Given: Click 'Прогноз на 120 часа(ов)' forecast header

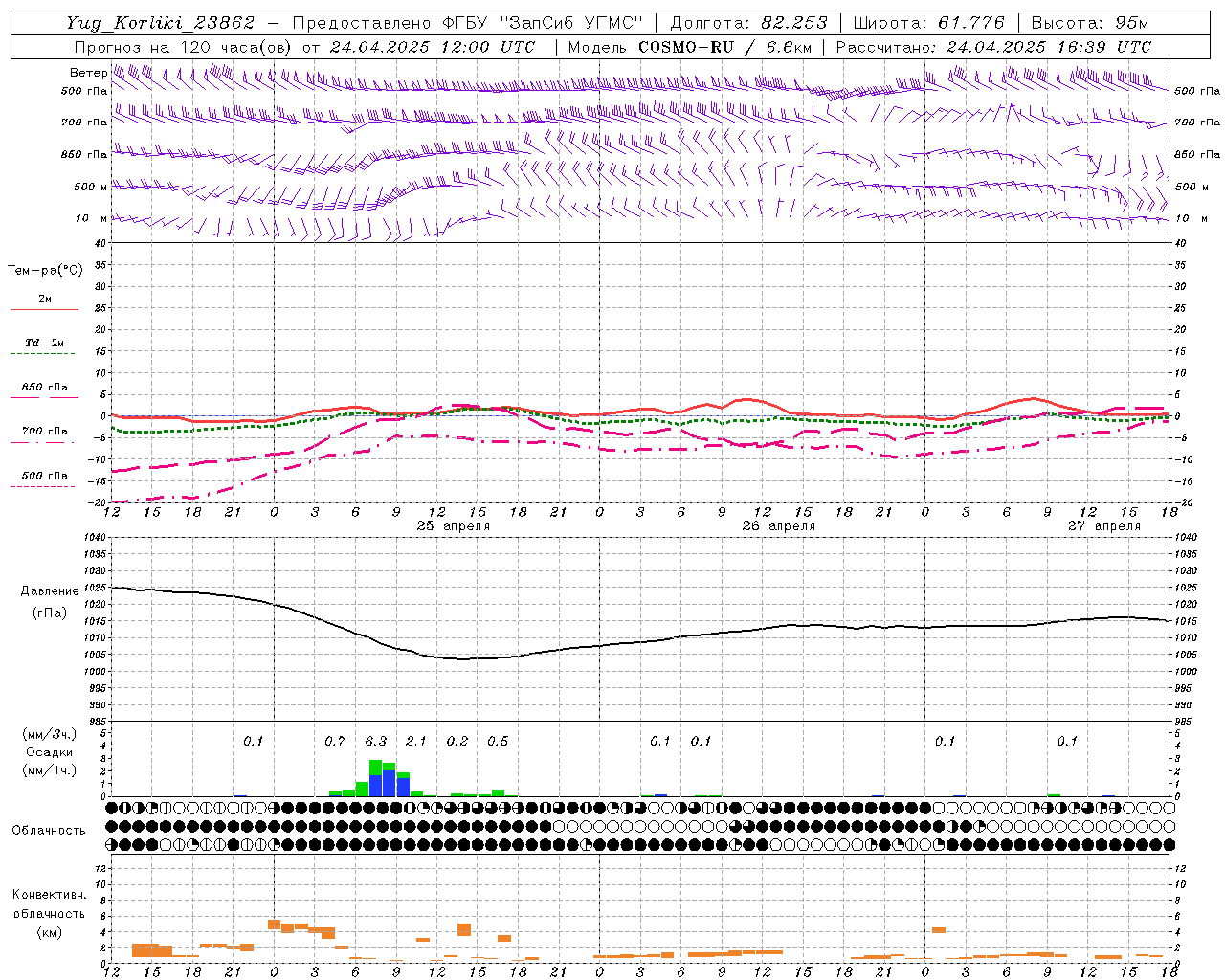Looking at the screenshot, I should point(184,47).
